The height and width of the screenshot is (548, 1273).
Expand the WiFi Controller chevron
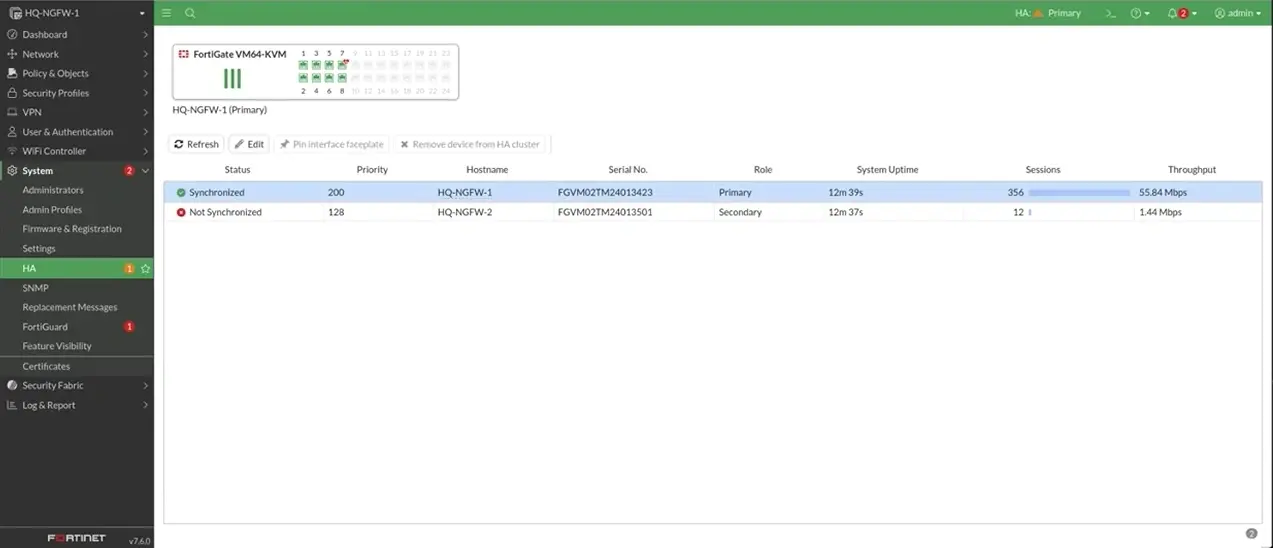tap(145, 151)
